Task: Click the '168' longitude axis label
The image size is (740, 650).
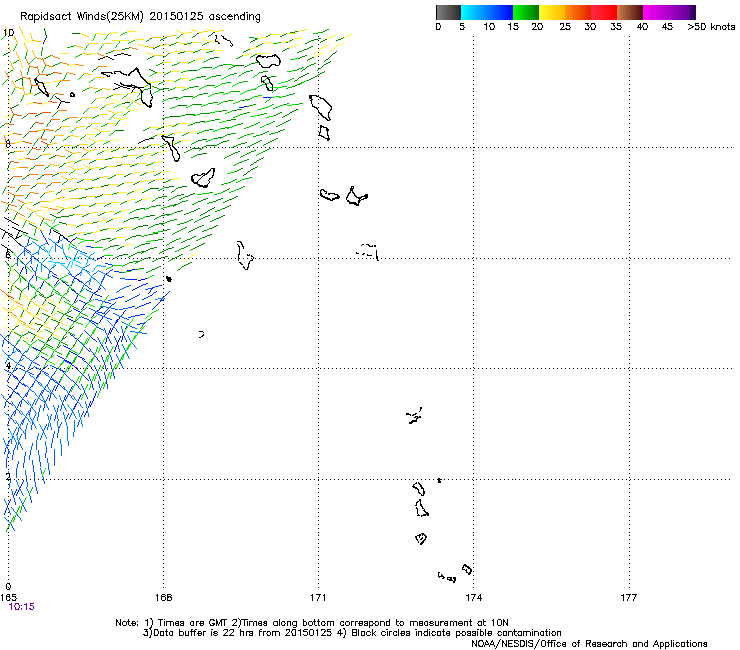Action: click(x=164, y=598)
